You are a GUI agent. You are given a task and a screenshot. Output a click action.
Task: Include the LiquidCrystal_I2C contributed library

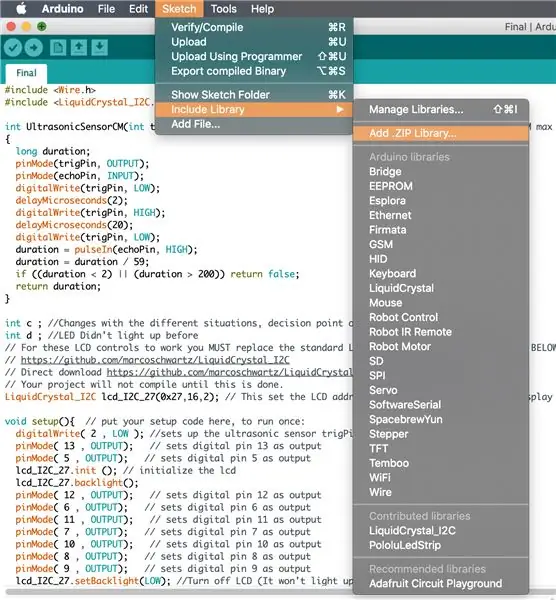441,531
